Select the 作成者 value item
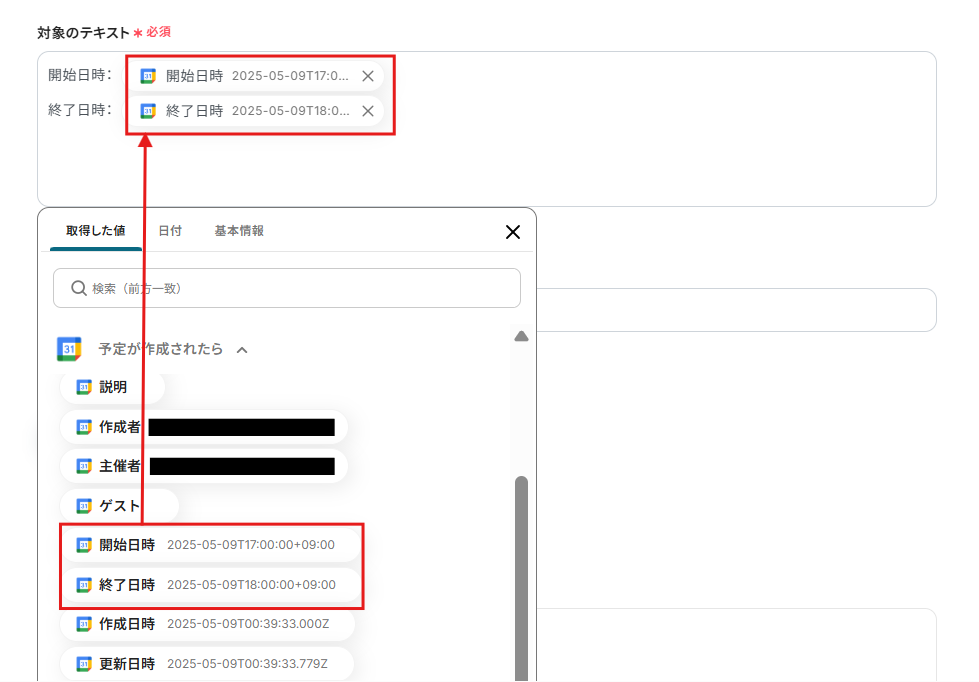979x682 pixels. click(x=204, y=427)
